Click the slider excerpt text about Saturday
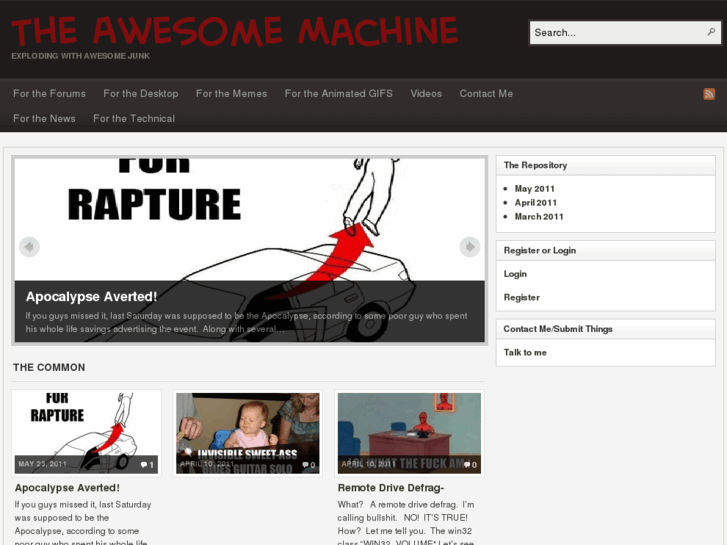Image resolution: width=727 pixels, height=545 pixels. point(246,322)
